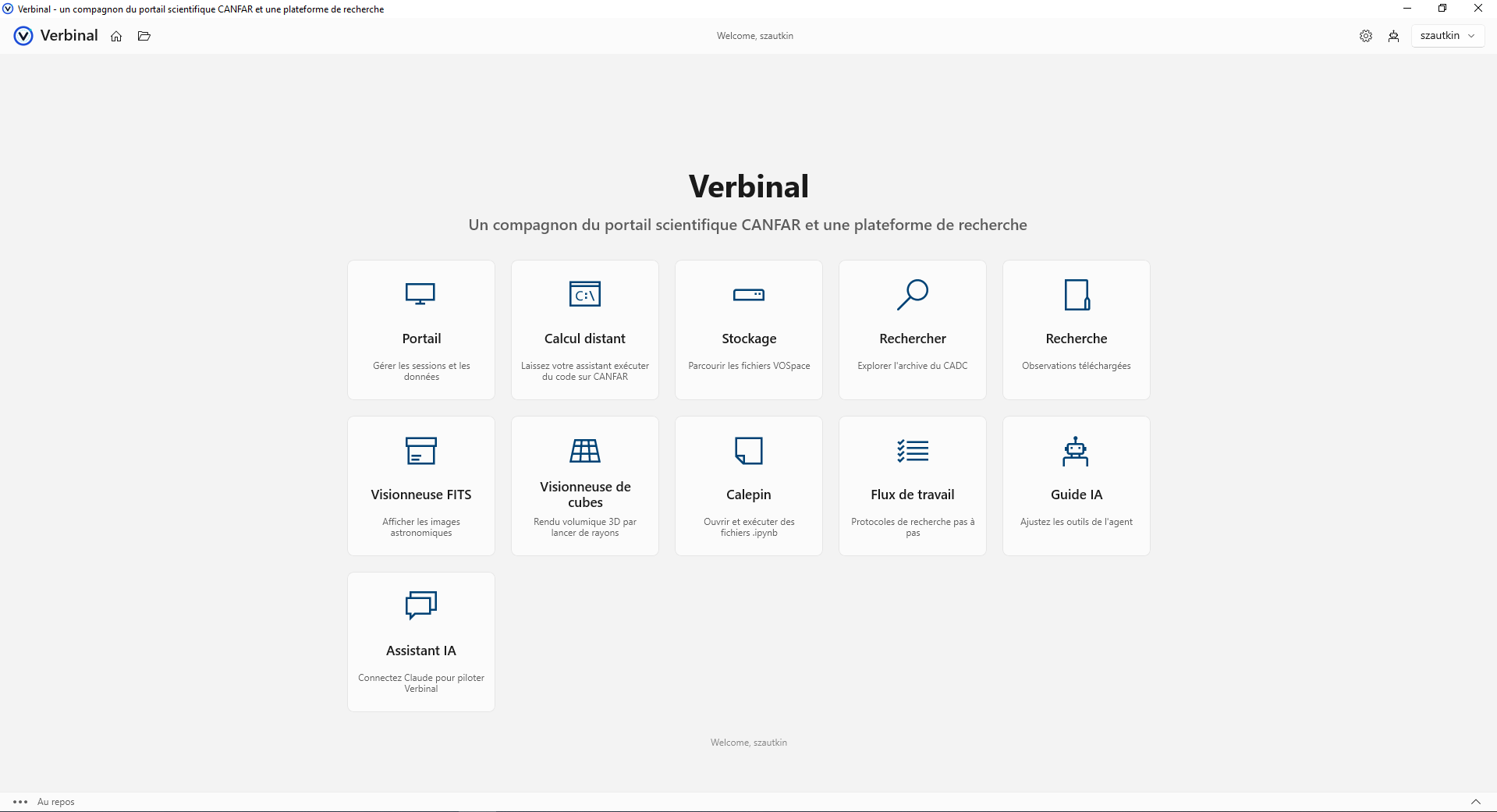The image size is (1497, 812).
Task: Open the Flux de travail checklist icon
Action: pos(913,451)
